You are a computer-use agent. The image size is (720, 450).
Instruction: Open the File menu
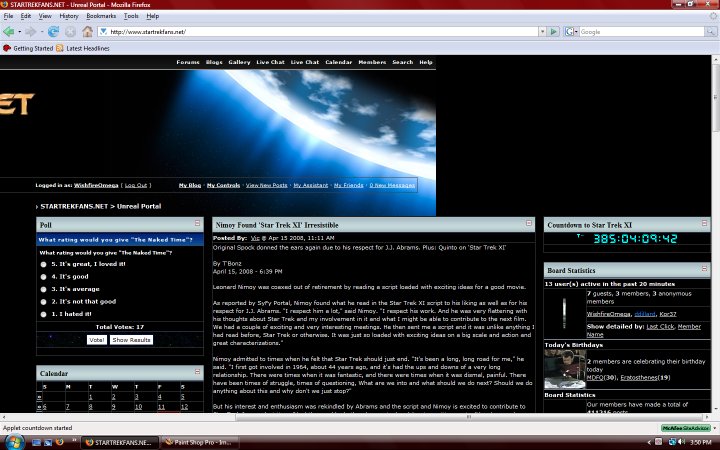(8, 16)
